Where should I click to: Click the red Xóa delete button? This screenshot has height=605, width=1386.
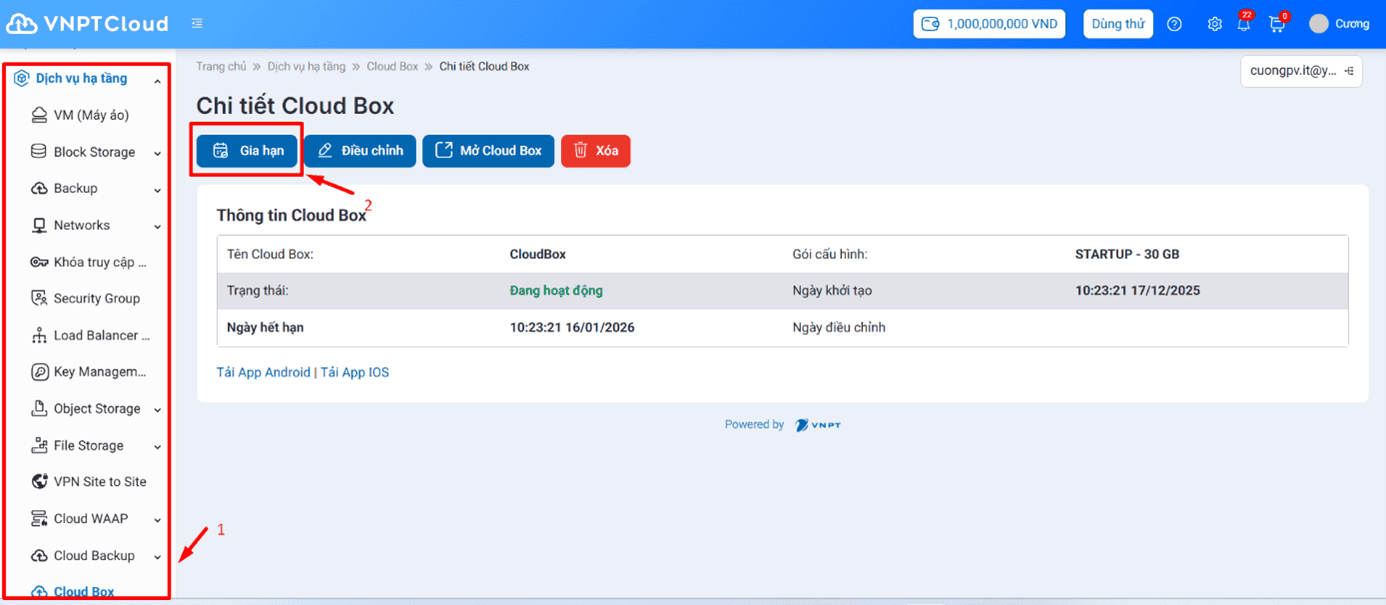(x=595, y=151)
